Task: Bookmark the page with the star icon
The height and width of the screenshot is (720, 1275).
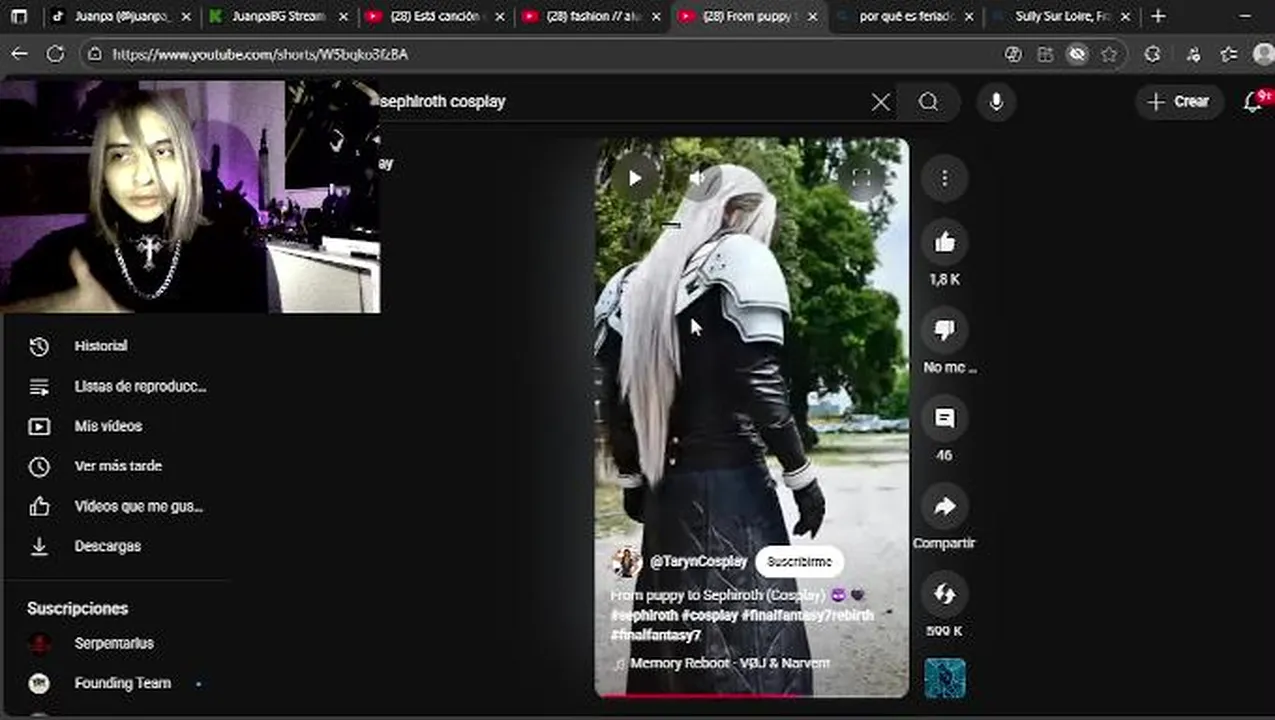Action: point(1109,55)
